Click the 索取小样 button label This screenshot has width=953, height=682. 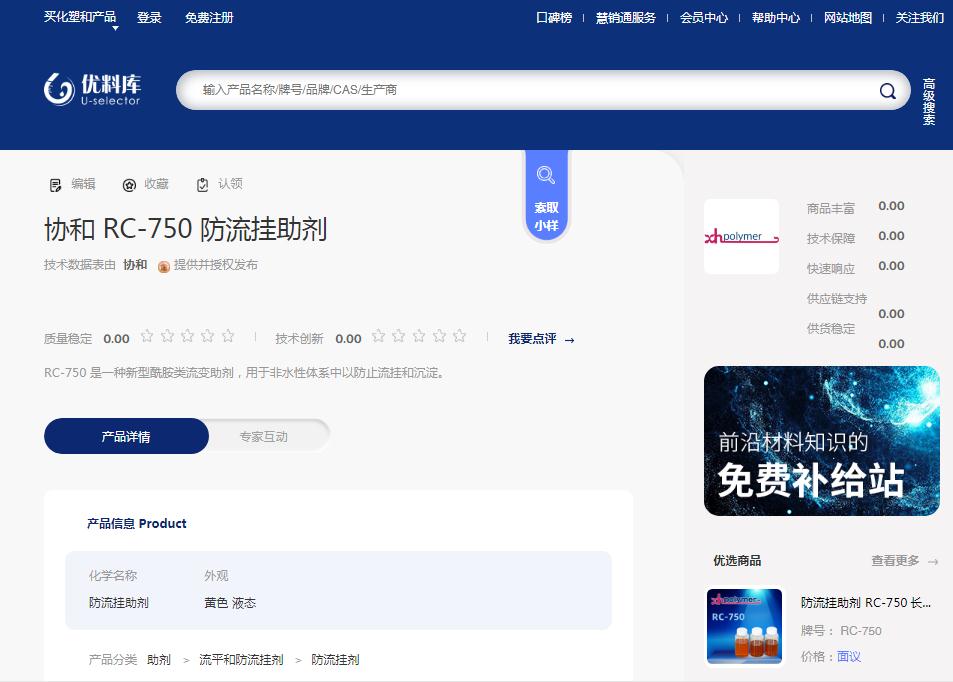point(546,216)
